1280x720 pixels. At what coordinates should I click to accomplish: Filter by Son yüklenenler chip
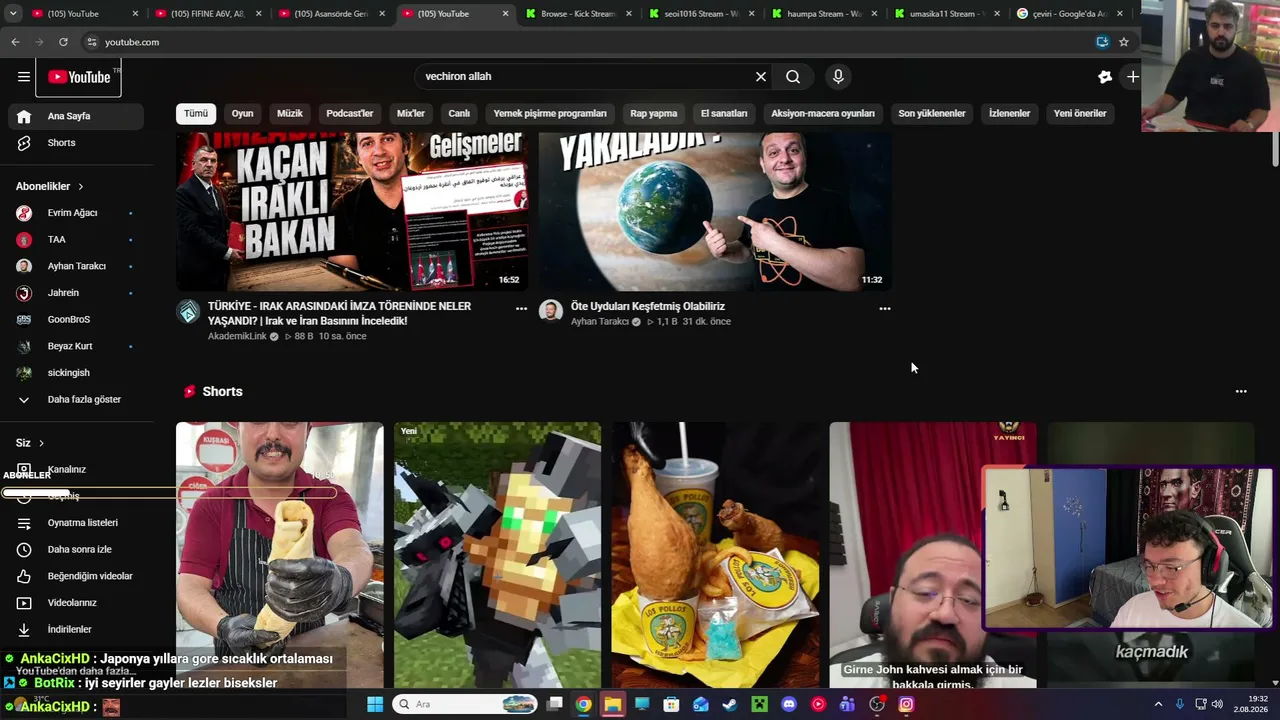tap(932, 114)
